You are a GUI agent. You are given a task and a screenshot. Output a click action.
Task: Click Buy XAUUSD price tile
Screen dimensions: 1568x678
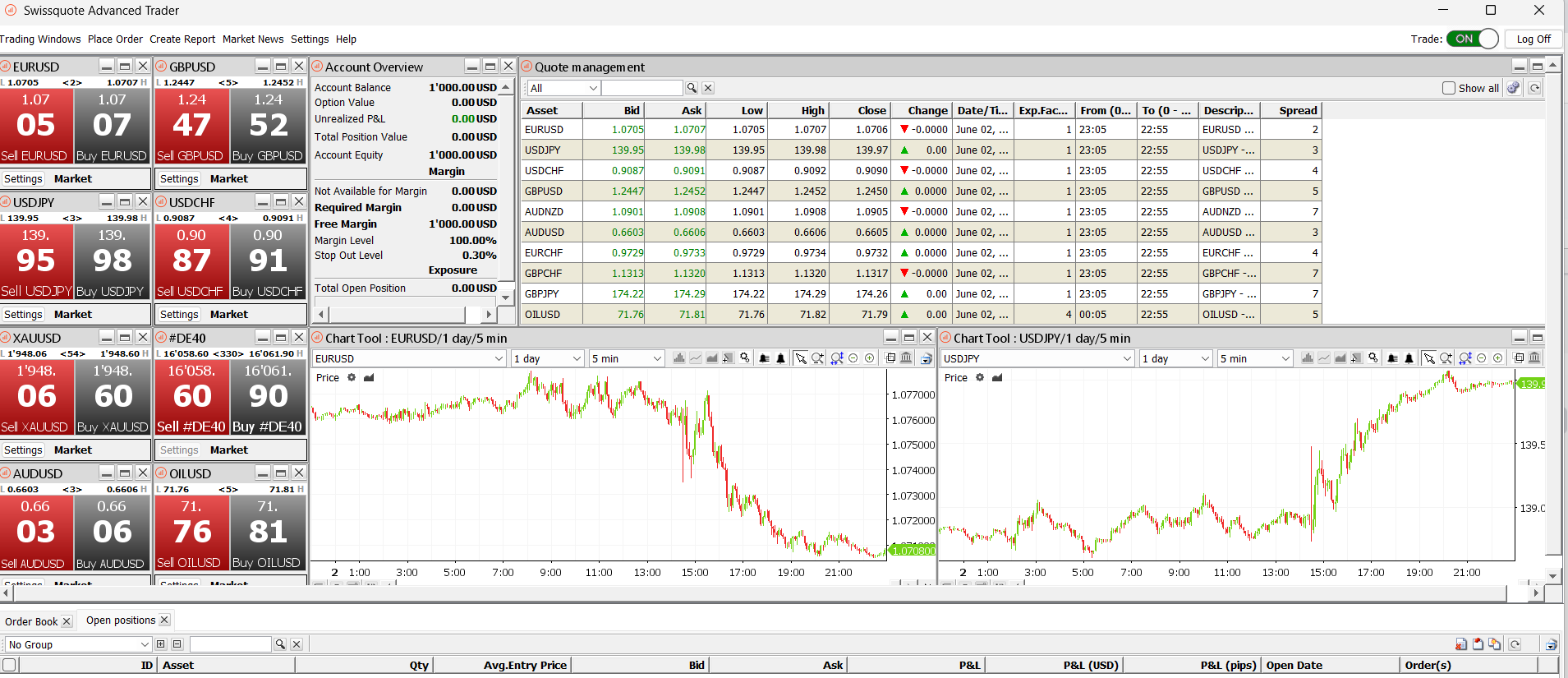tap(113, 397)
